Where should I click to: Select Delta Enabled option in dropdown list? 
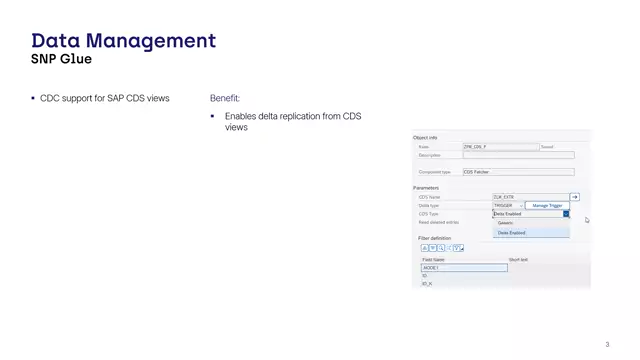531,233
